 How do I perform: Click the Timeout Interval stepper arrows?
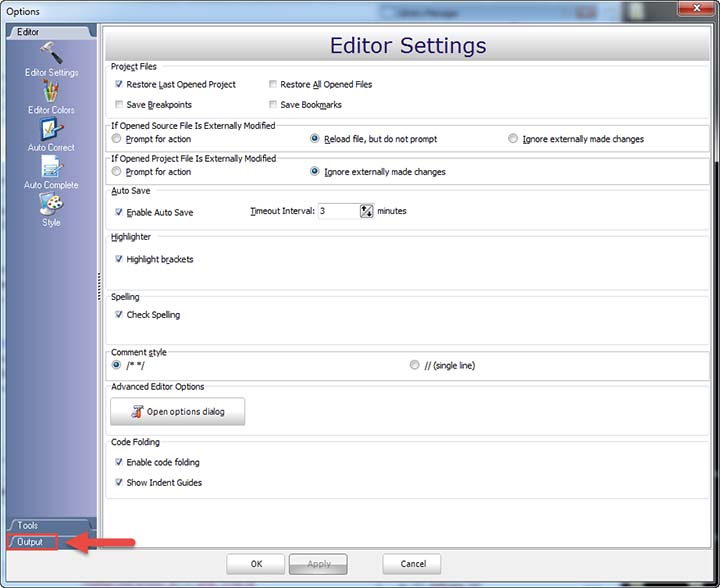[x=366, y=211]
